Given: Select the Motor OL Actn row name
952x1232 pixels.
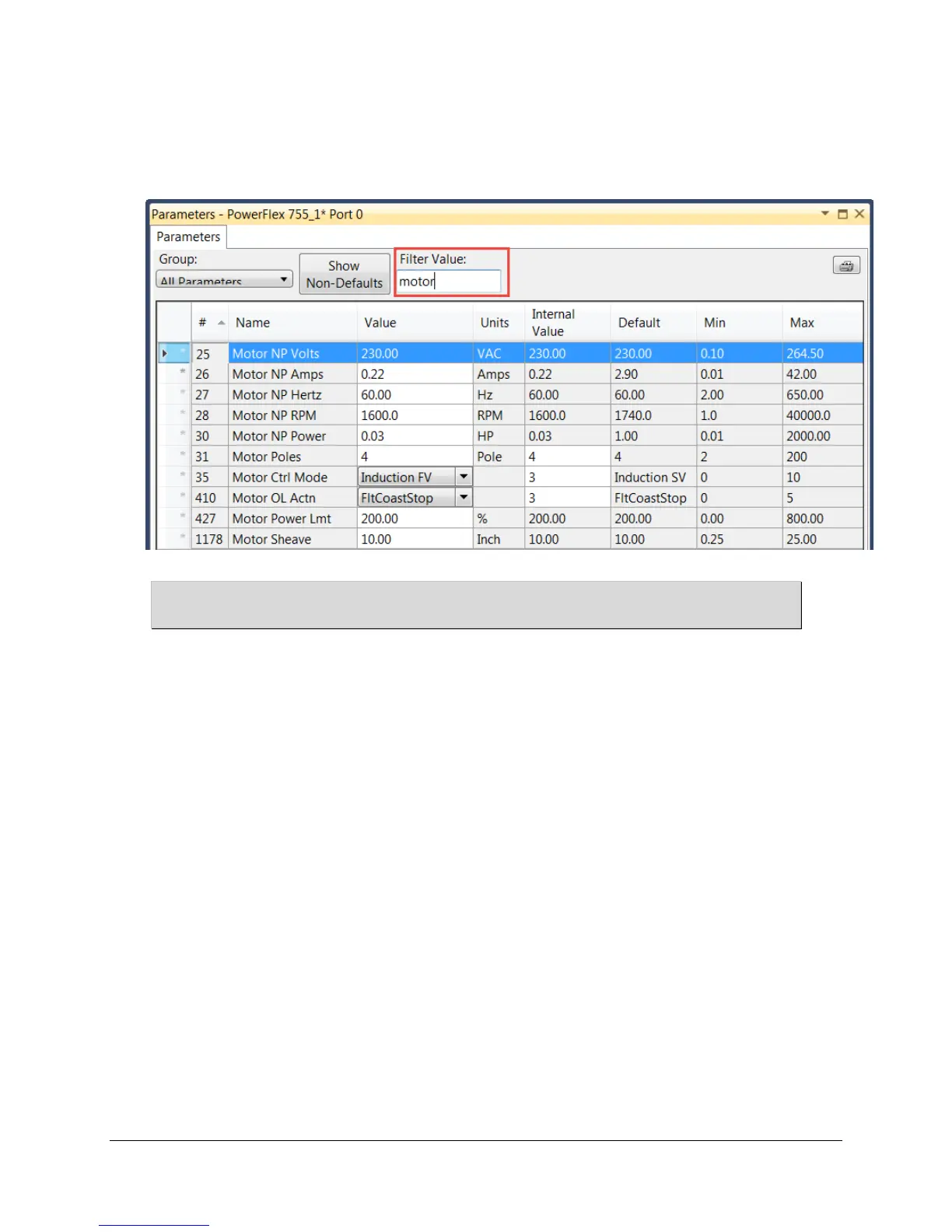Looking at the screenshot, I should (x=274, y=498).
